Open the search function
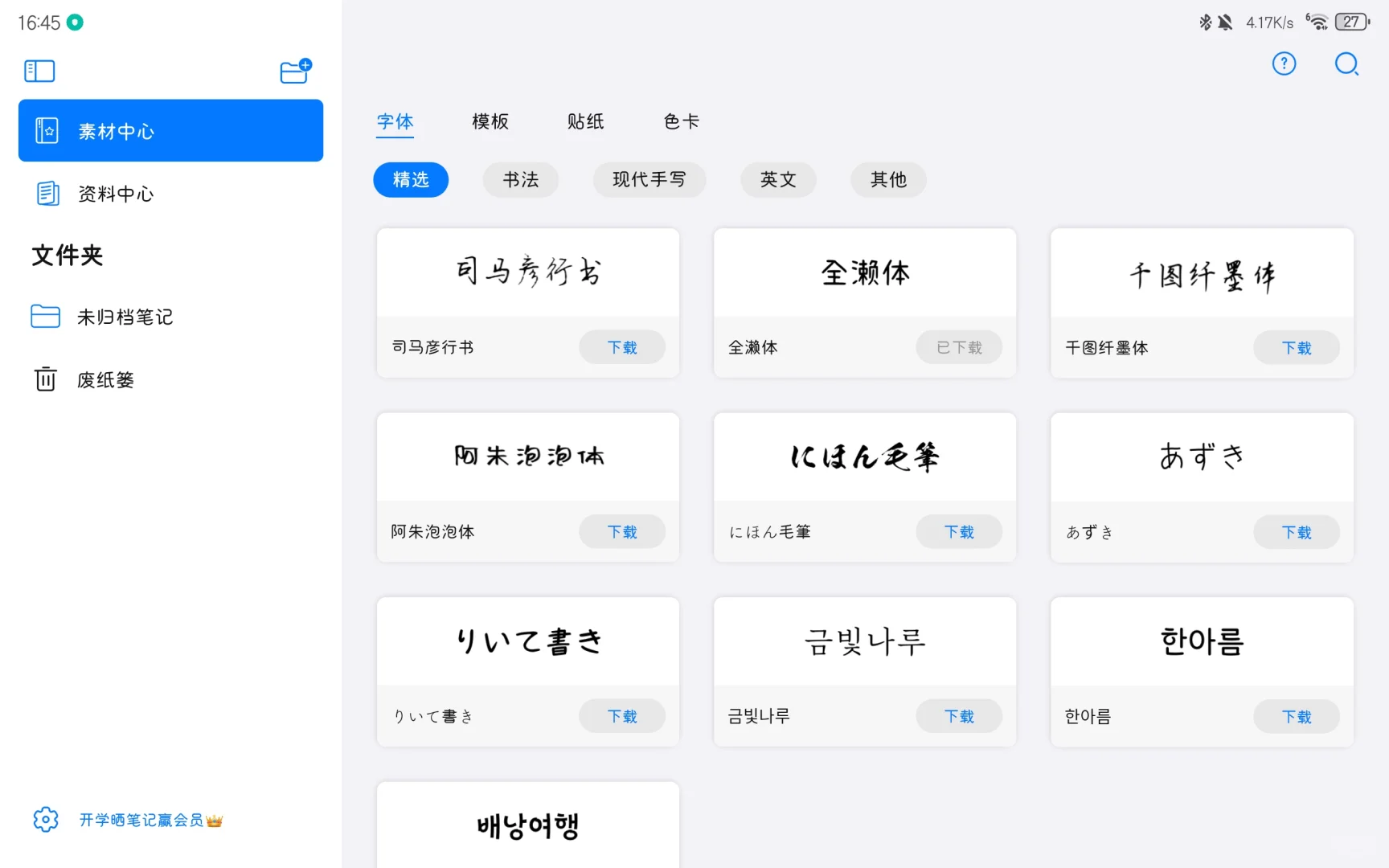The image size is (1389, 868). pos(1346,65)
